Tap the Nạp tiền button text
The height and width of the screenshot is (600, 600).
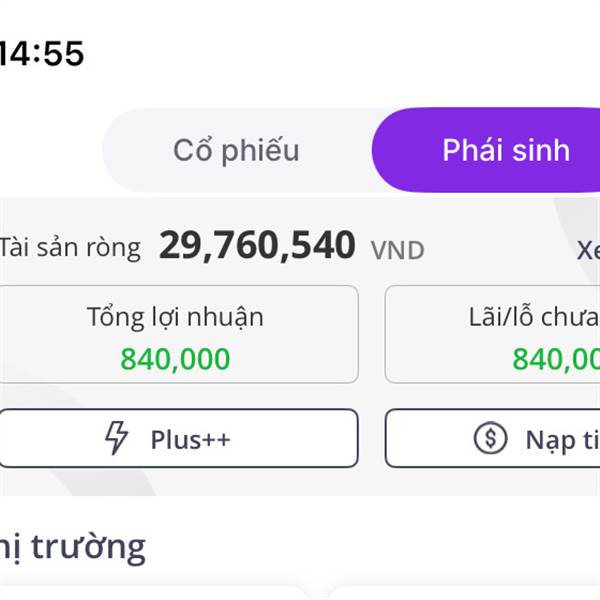[x=562, y=441]
